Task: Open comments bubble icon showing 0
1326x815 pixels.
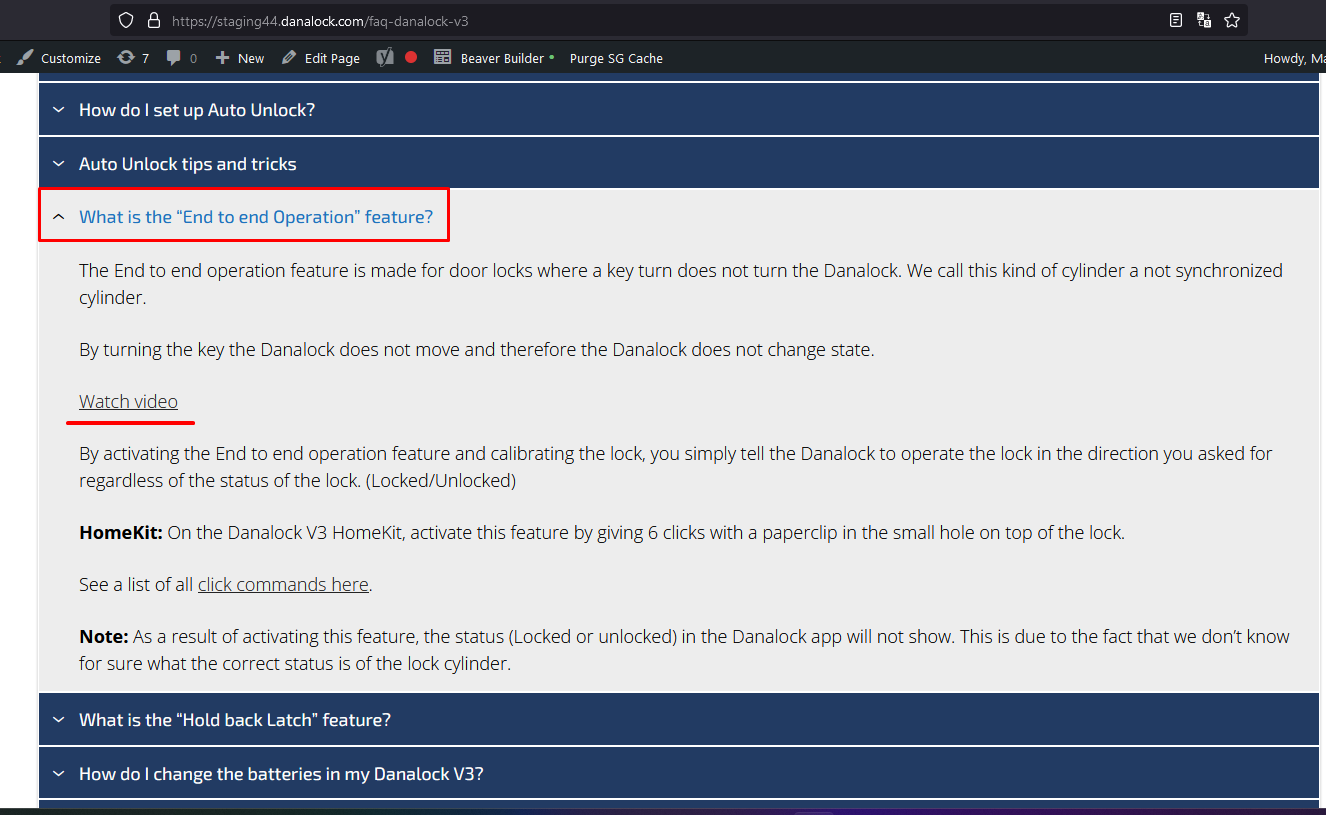Action: (x=174, y=58)
